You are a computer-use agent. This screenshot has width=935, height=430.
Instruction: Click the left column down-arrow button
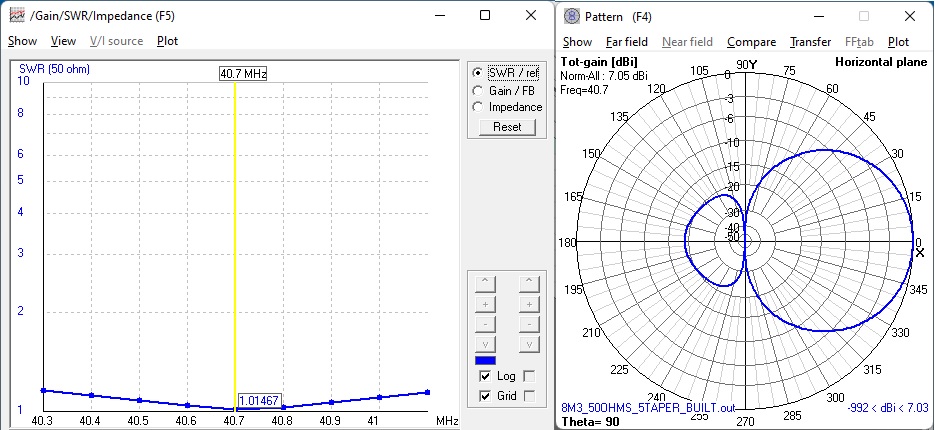[485, 345]
